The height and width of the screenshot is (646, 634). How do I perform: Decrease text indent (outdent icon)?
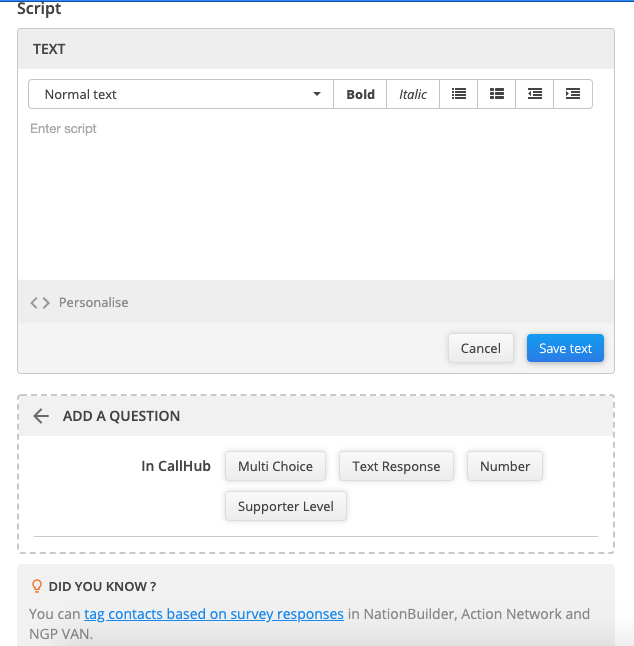click(x=535, y=94)
